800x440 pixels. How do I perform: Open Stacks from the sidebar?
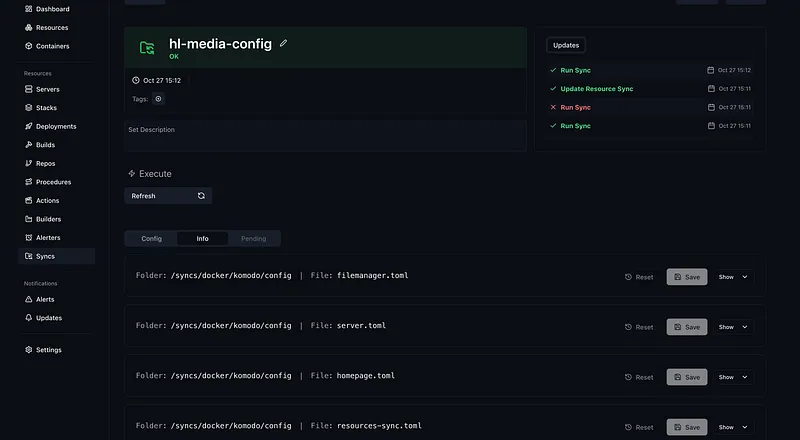pos(46,108)
